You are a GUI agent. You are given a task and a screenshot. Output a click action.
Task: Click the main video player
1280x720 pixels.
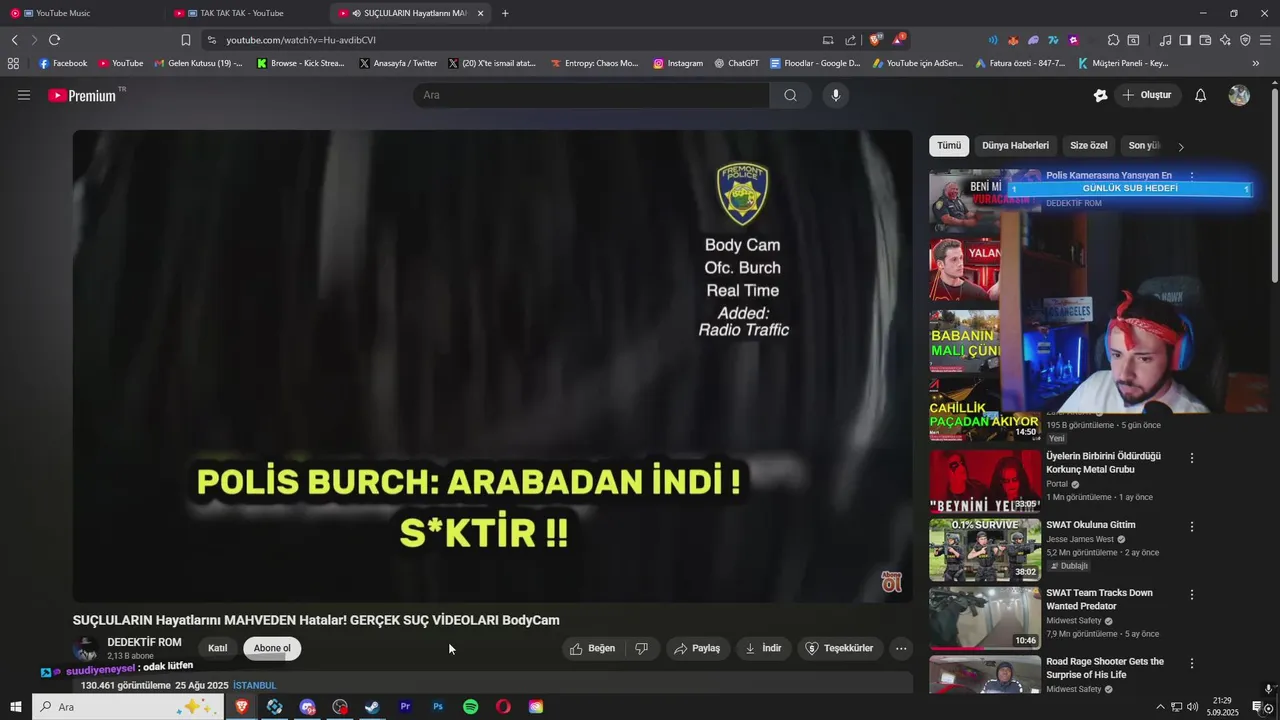pos(492,366)
